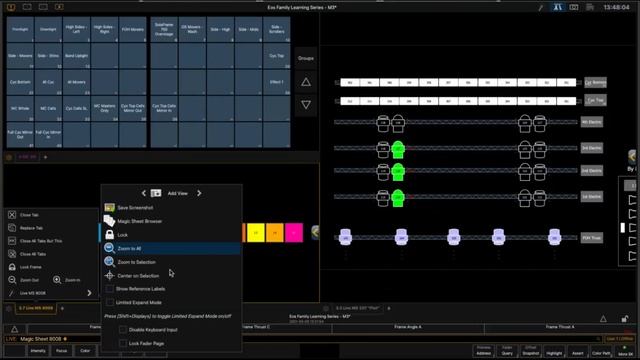Select leftmost purple FOH Truss fixture
Viewport: 640px width, 360px height.
click(x=345, y=237)
